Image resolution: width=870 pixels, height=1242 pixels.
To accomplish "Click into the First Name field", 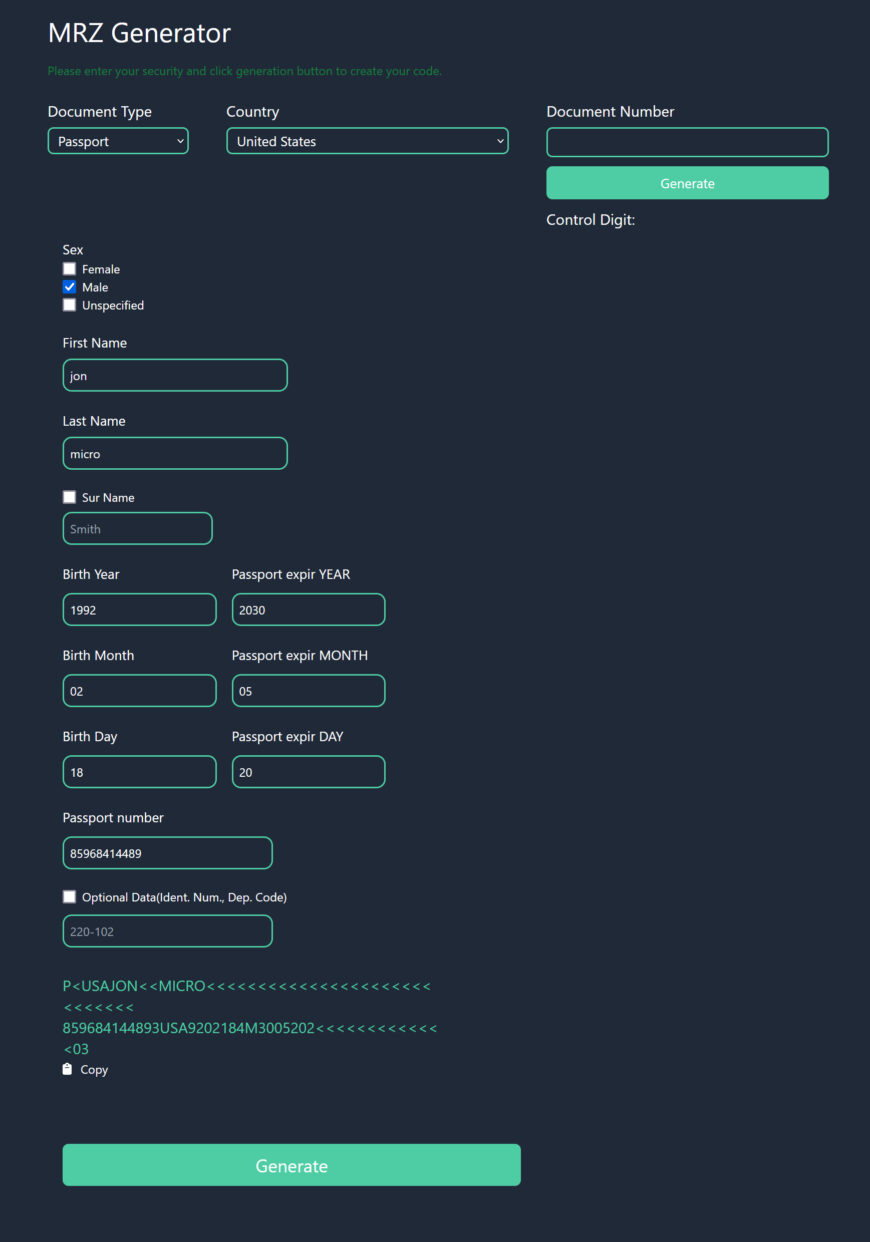I will [175, 375].
